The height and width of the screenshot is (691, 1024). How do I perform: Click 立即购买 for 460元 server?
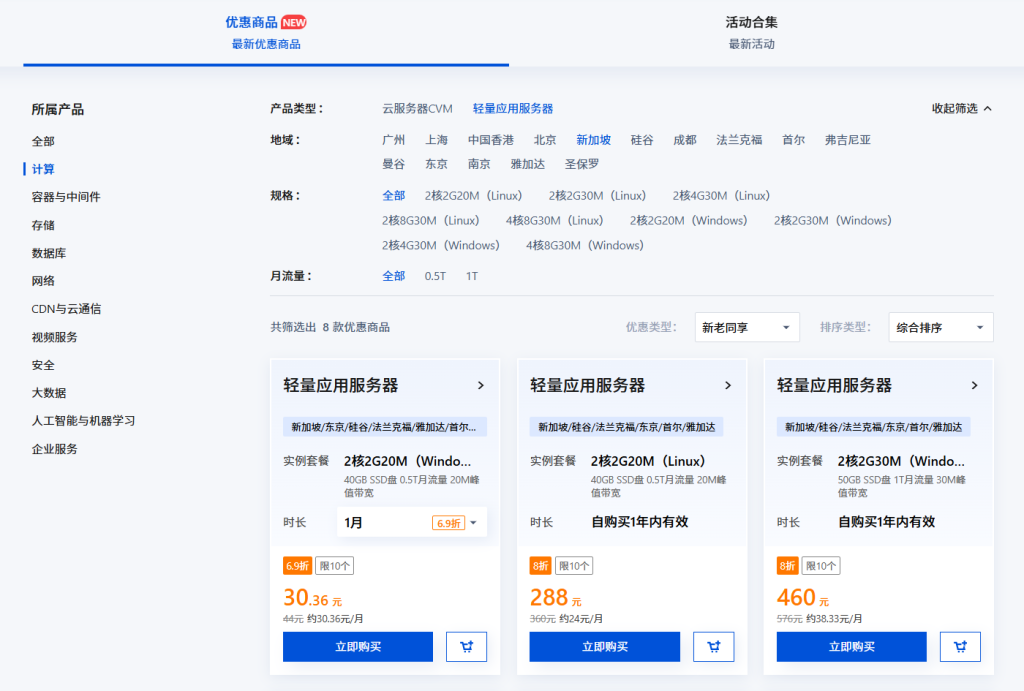pos(852,647)
